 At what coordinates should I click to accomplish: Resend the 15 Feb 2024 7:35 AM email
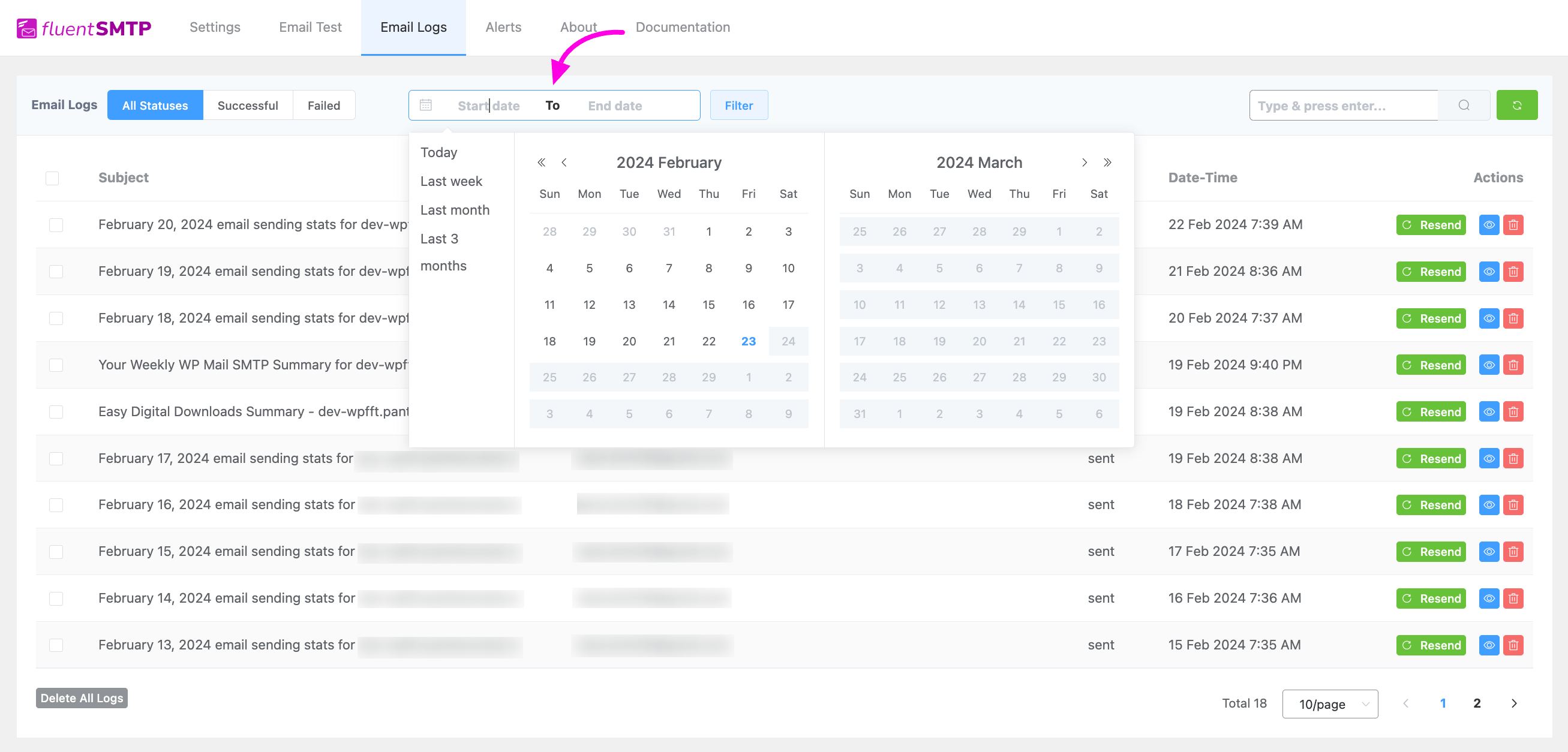(x=1431, y=645)
